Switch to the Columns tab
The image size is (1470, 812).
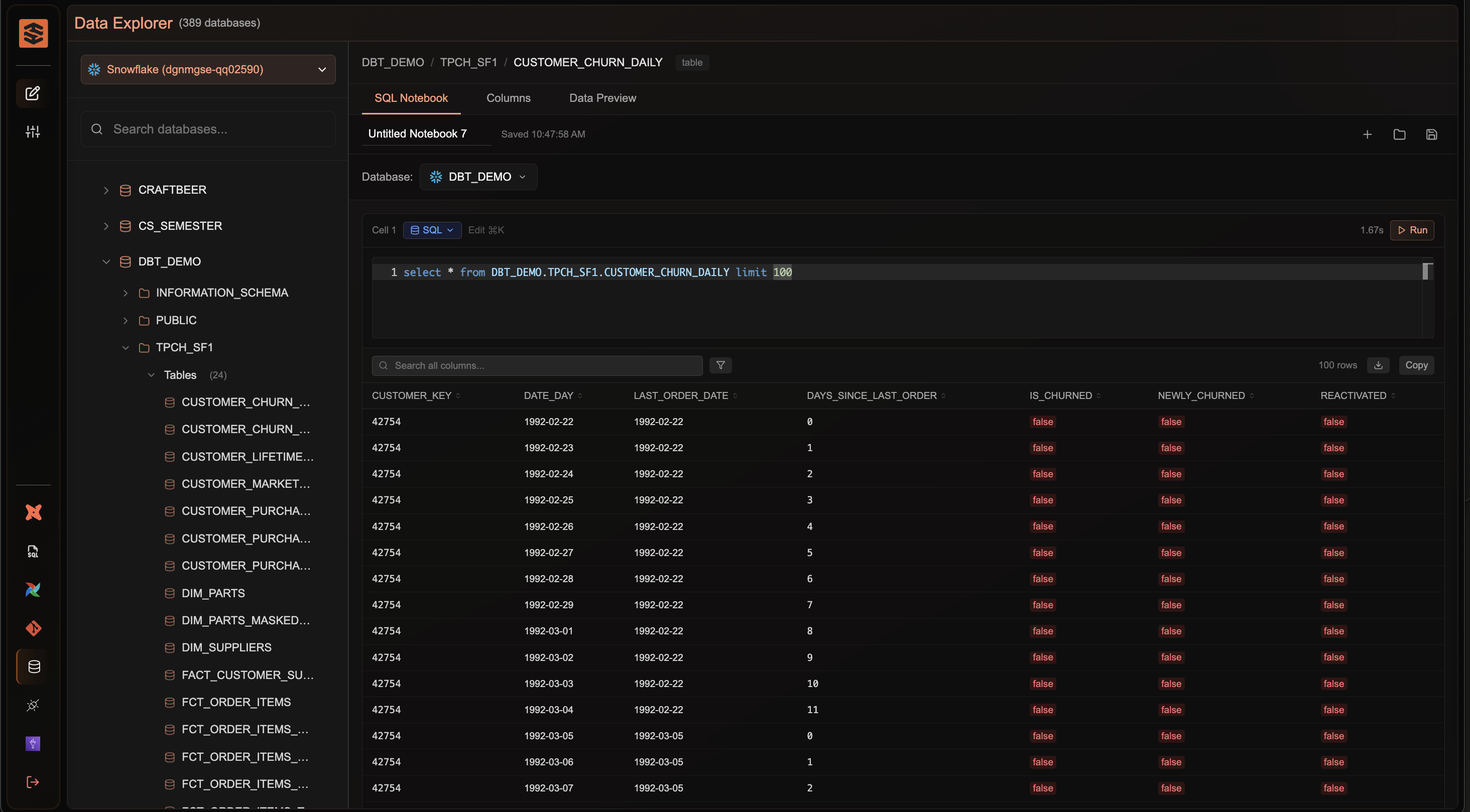[508, 98]
